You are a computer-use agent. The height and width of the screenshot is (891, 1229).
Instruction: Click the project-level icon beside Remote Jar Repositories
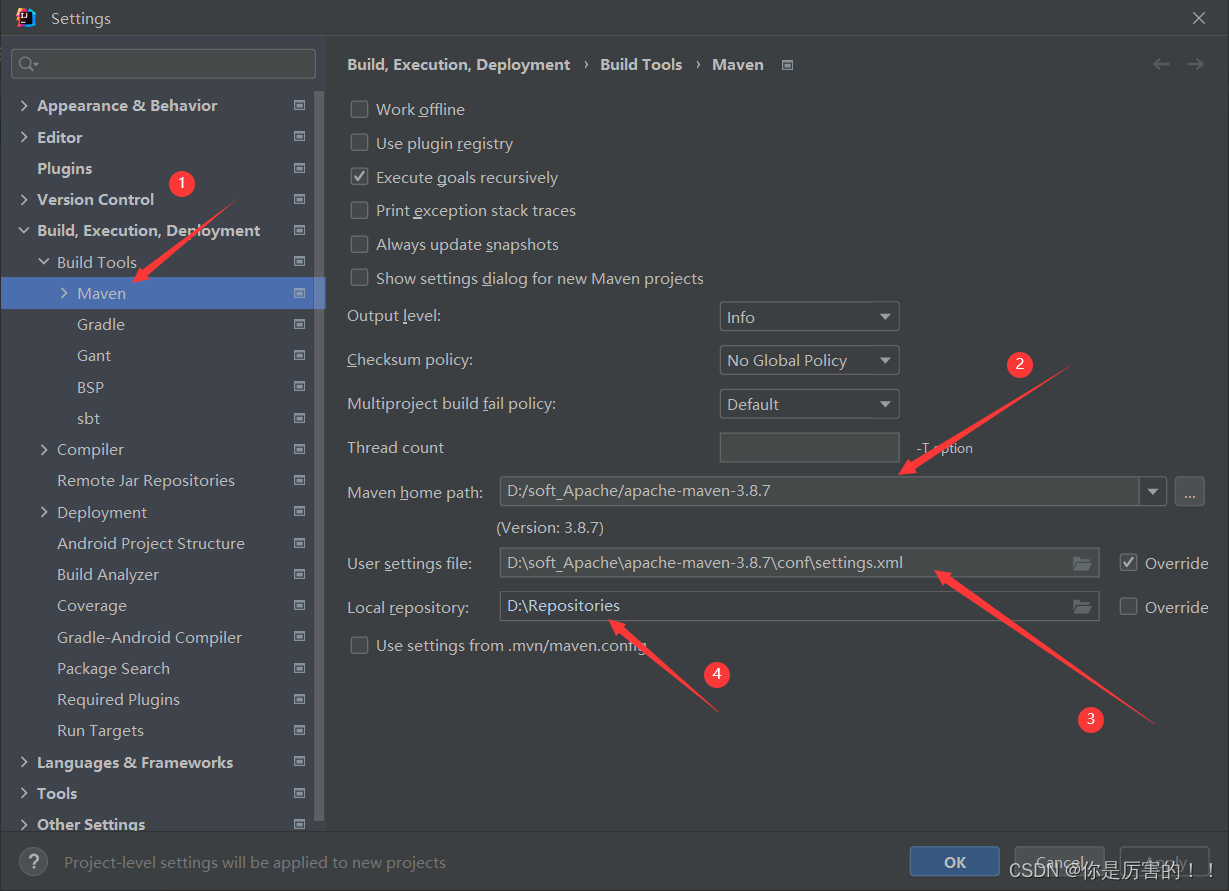(x=299, y=480)
